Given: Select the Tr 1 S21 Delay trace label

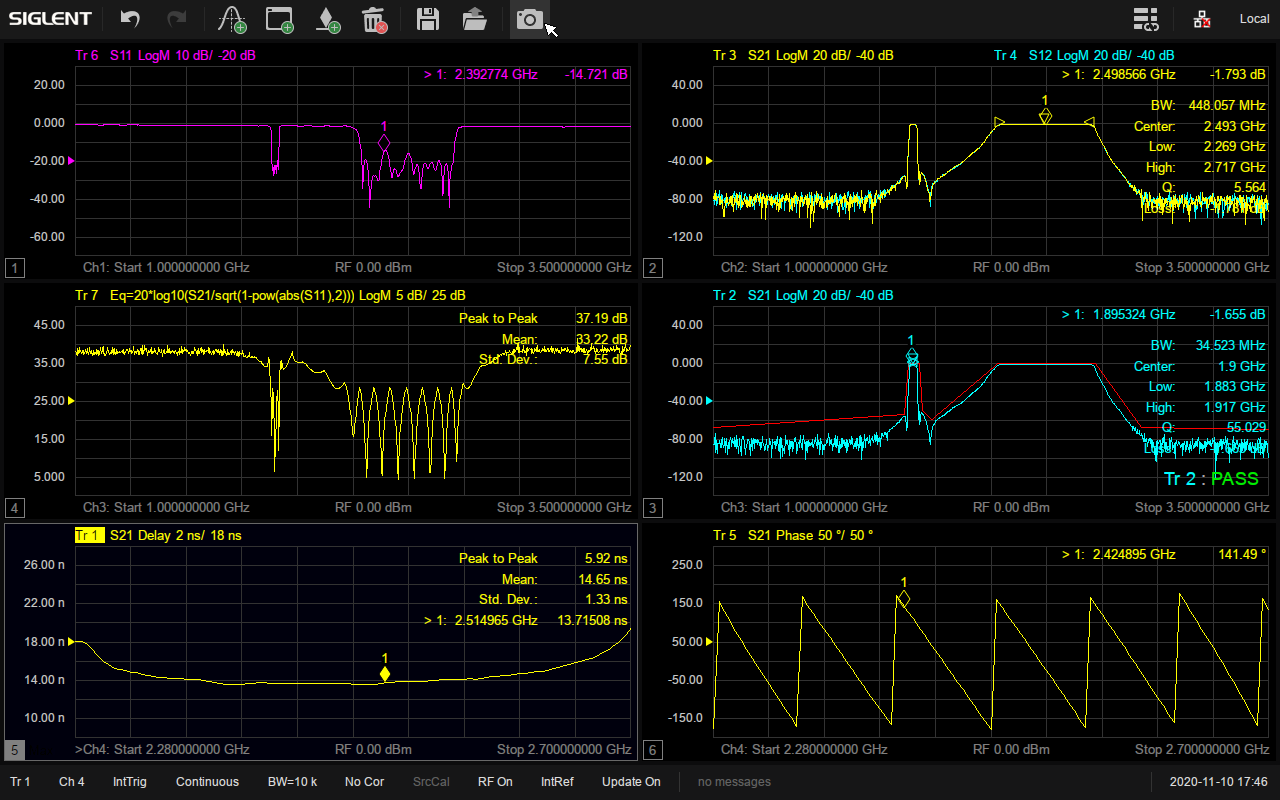Looking at the screenshot, I should pos(158,536).
